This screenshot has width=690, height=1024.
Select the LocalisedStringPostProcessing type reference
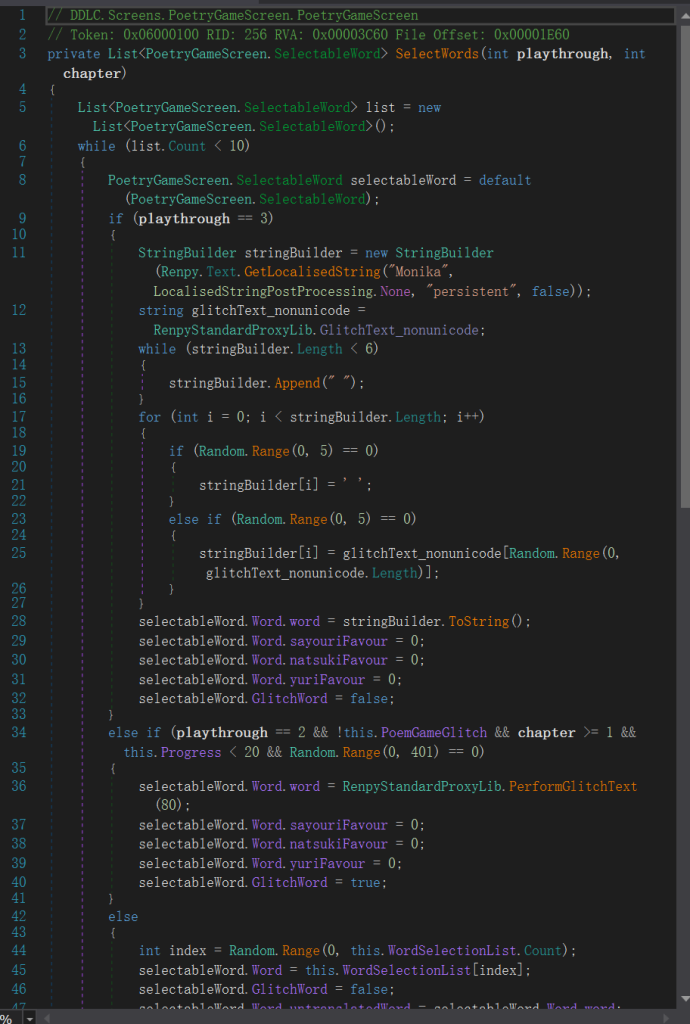[263, 291]
